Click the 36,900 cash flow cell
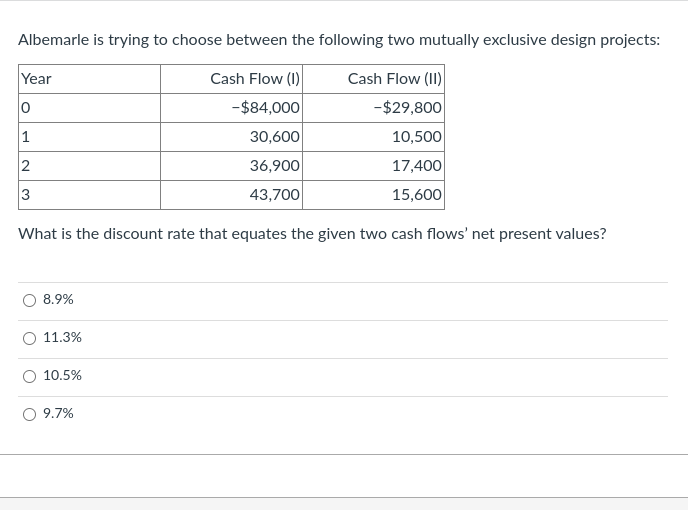The image size is (688, 510). (232, 166)
